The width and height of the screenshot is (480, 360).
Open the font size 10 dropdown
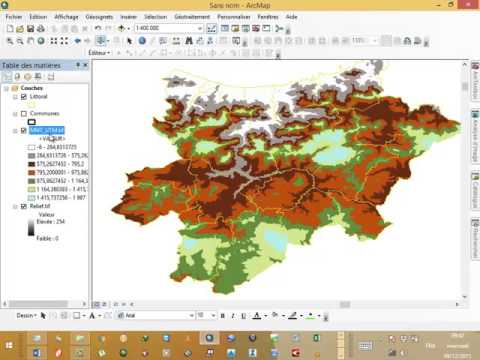pos(214,316)
